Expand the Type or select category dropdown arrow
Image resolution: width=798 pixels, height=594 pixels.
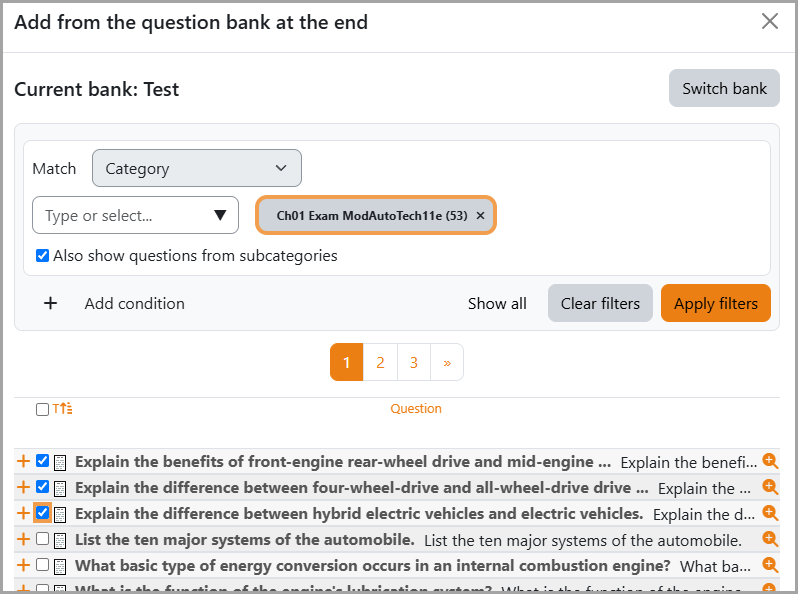click(220, 215)
